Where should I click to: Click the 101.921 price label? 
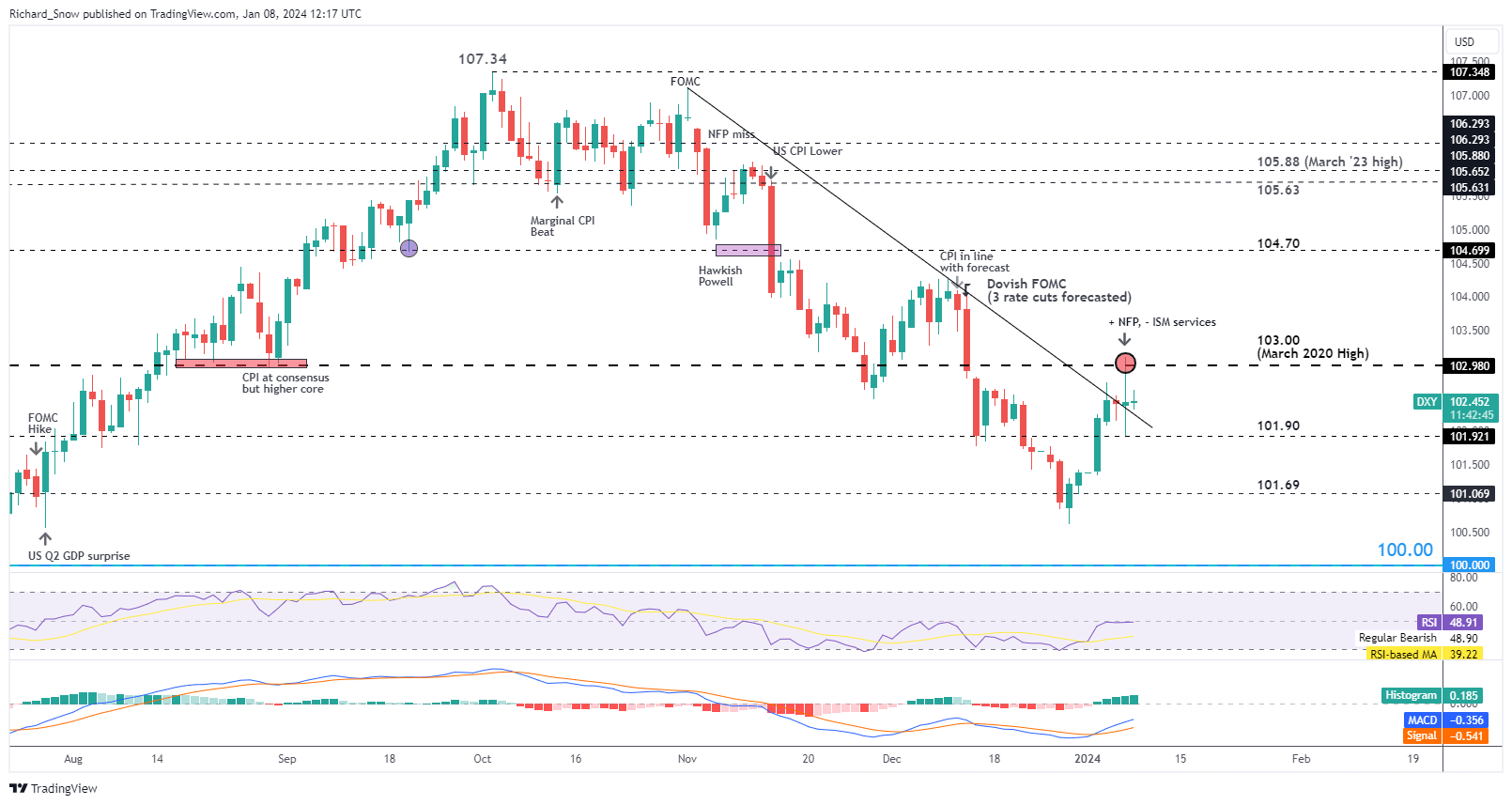click(1469, 437)
